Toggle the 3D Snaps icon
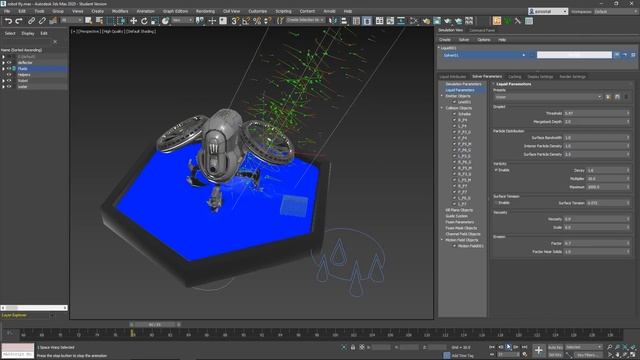The width and height of the screenshot is (640, 360). click(x=235, y=21)
